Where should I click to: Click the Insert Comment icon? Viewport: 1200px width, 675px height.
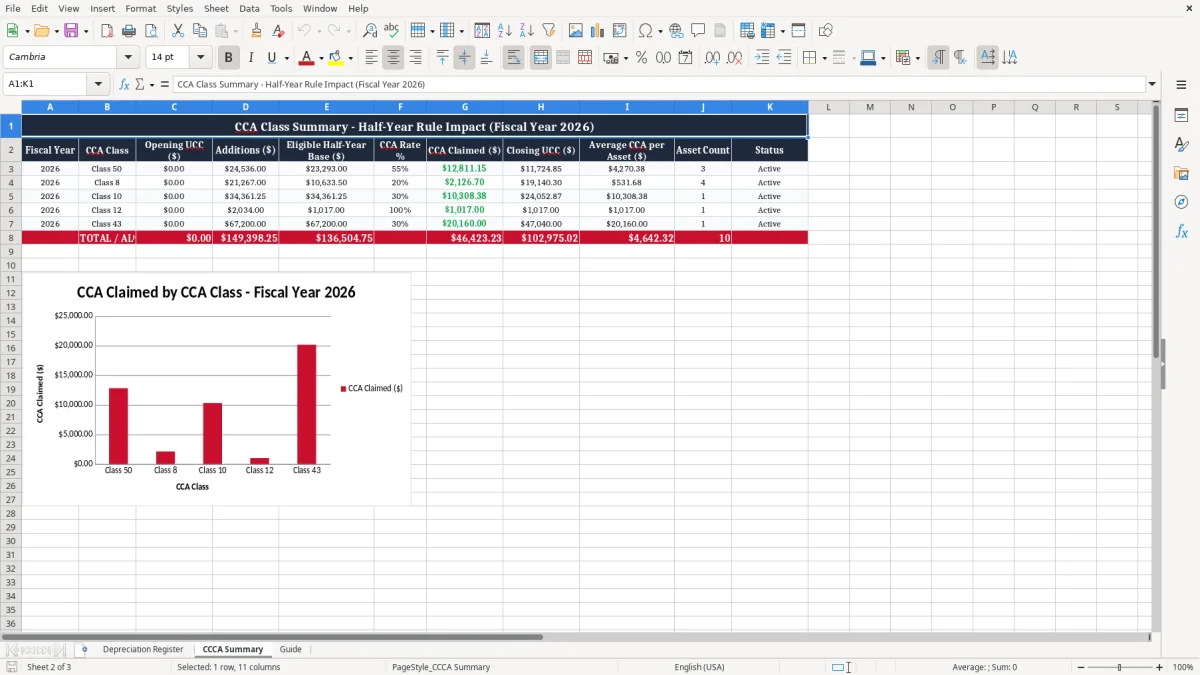698,31
